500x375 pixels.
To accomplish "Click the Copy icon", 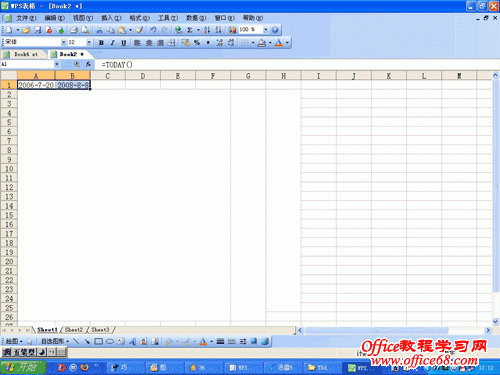I will (x=110, y=30).
